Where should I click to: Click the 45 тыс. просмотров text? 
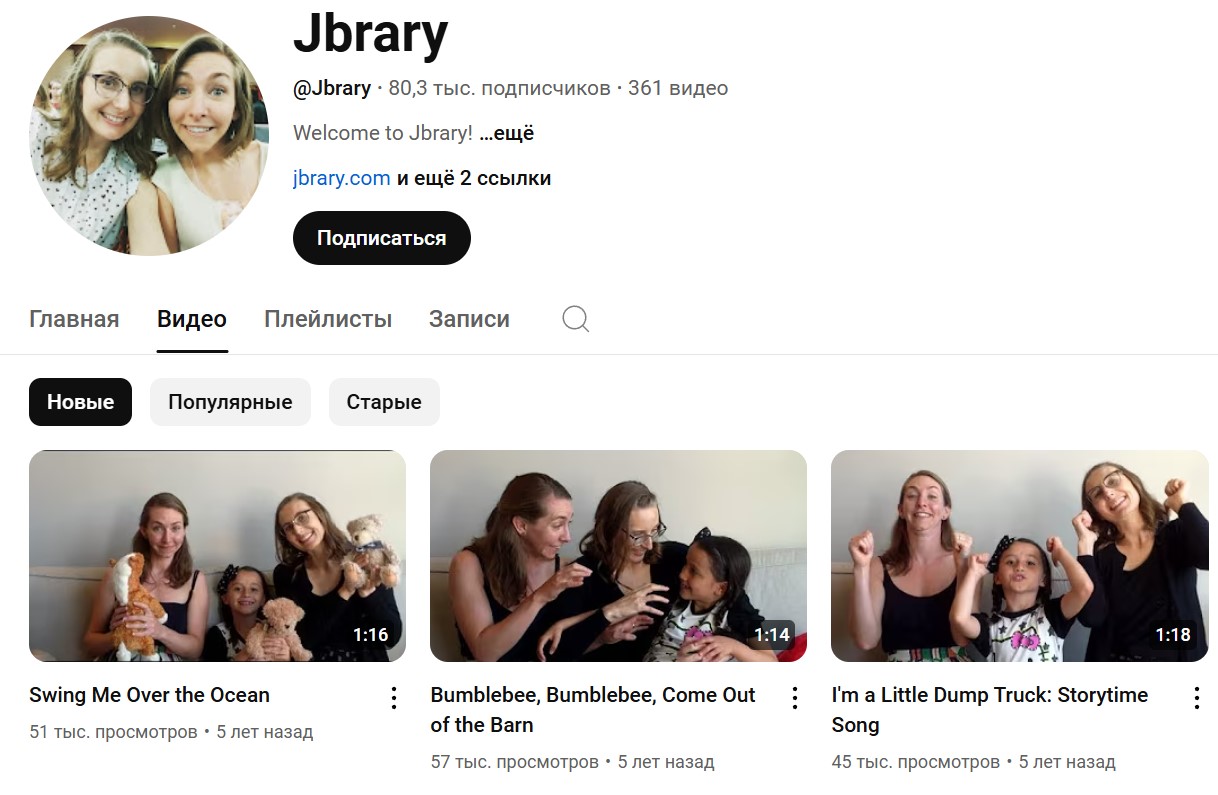(915, 762)
